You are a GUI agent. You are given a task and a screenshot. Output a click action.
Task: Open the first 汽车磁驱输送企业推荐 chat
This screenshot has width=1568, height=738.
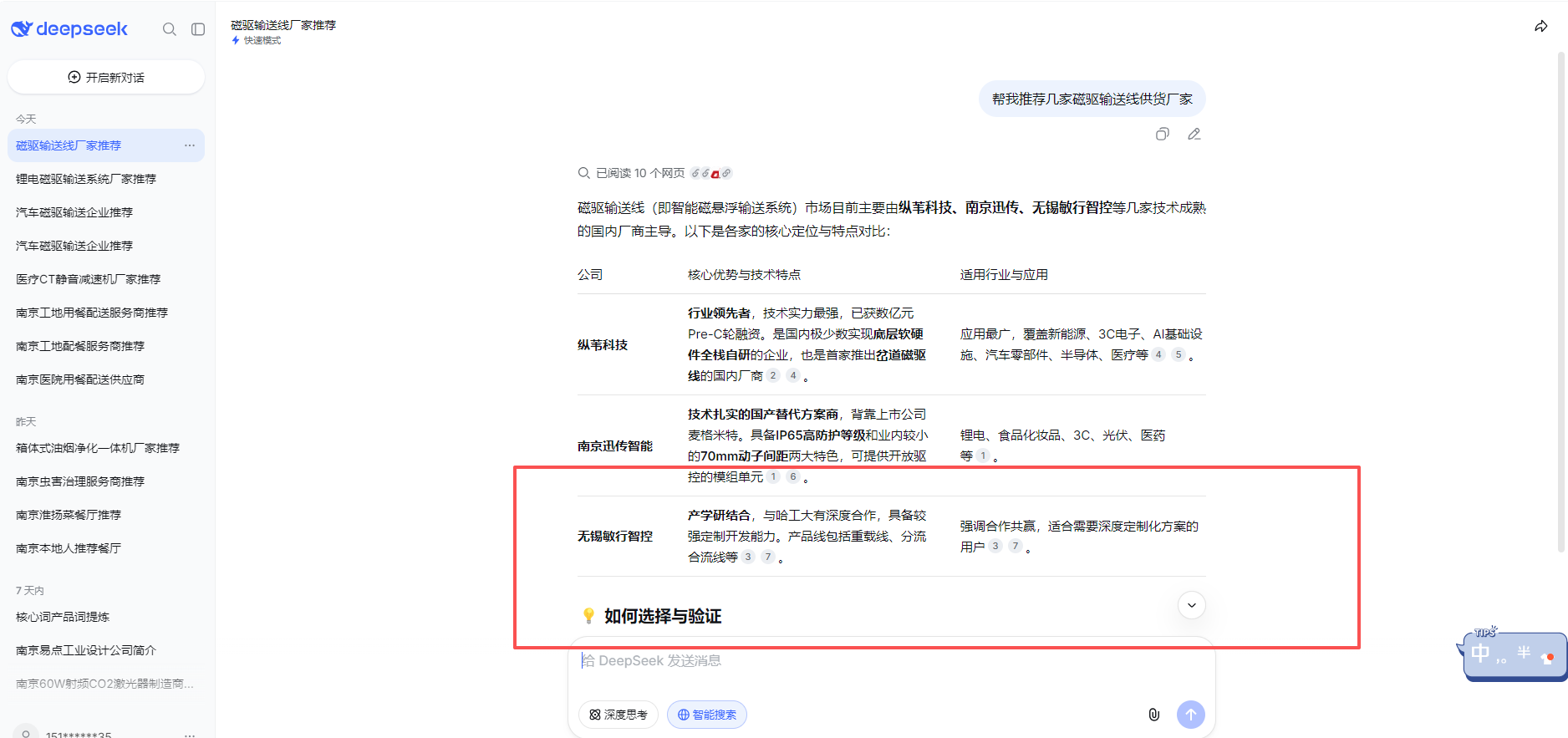(106, 212)
